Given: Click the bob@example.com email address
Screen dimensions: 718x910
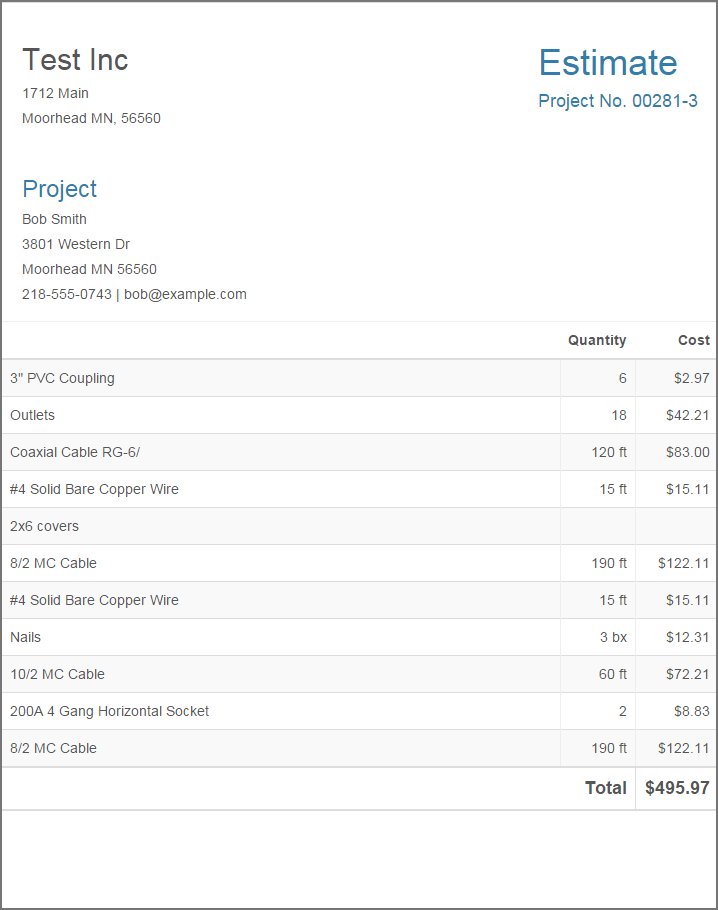Looking at the screenshot, I should [185, 294].
